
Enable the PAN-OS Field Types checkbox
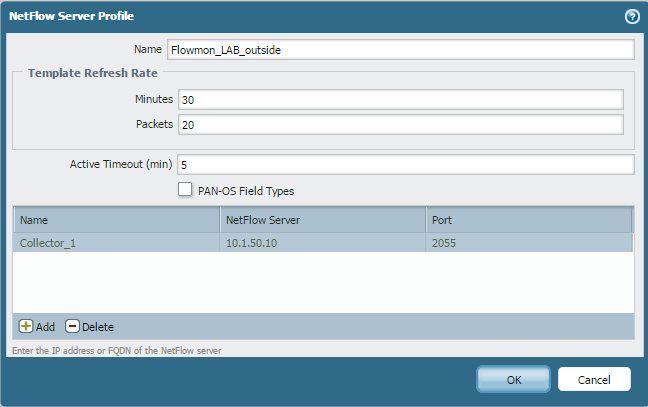[x=185, y=189]
